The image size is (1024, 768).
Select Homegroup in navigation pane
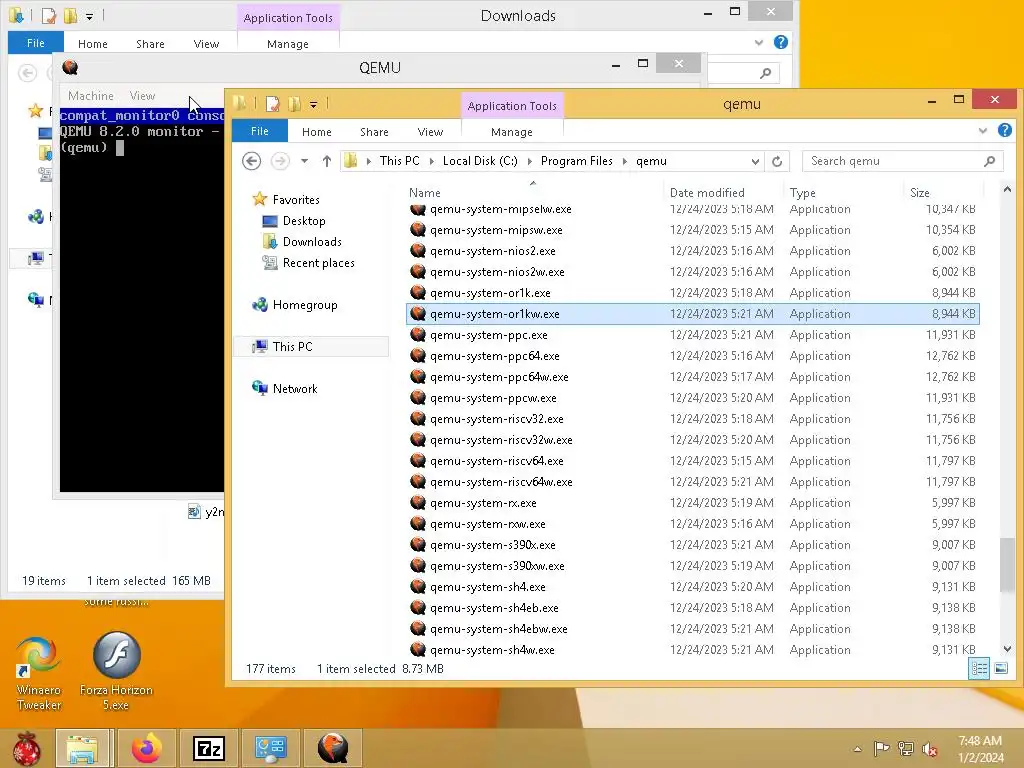point(305,304)
